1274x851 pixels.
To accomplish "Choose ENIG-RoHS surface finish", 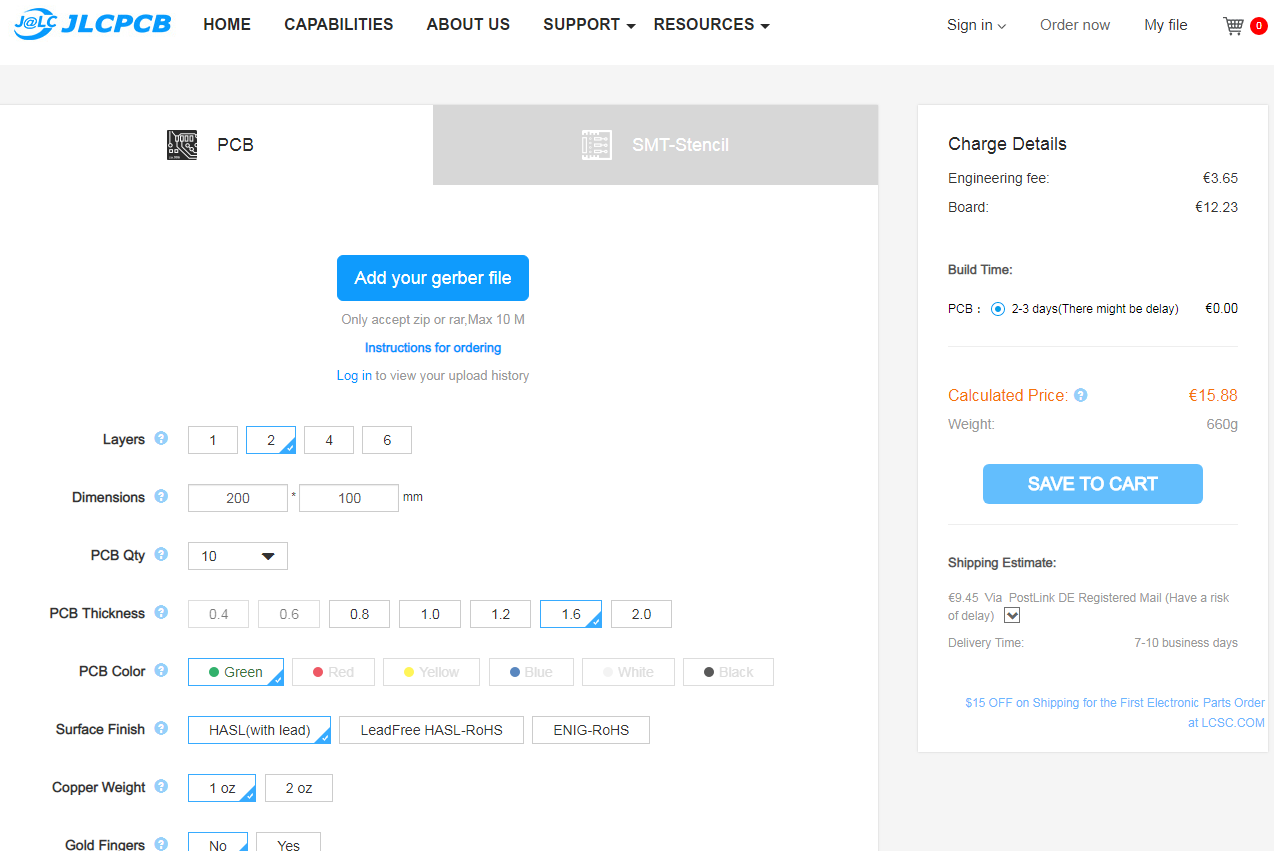I will pos(591,730).
